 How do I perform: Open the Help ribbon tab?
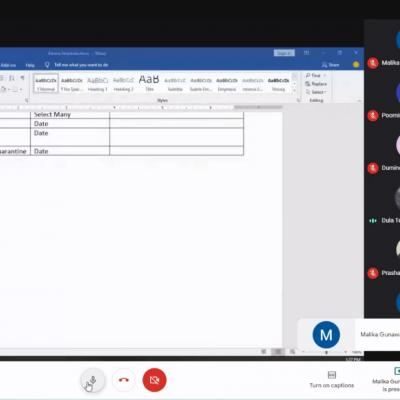click(x=30, y=65)
